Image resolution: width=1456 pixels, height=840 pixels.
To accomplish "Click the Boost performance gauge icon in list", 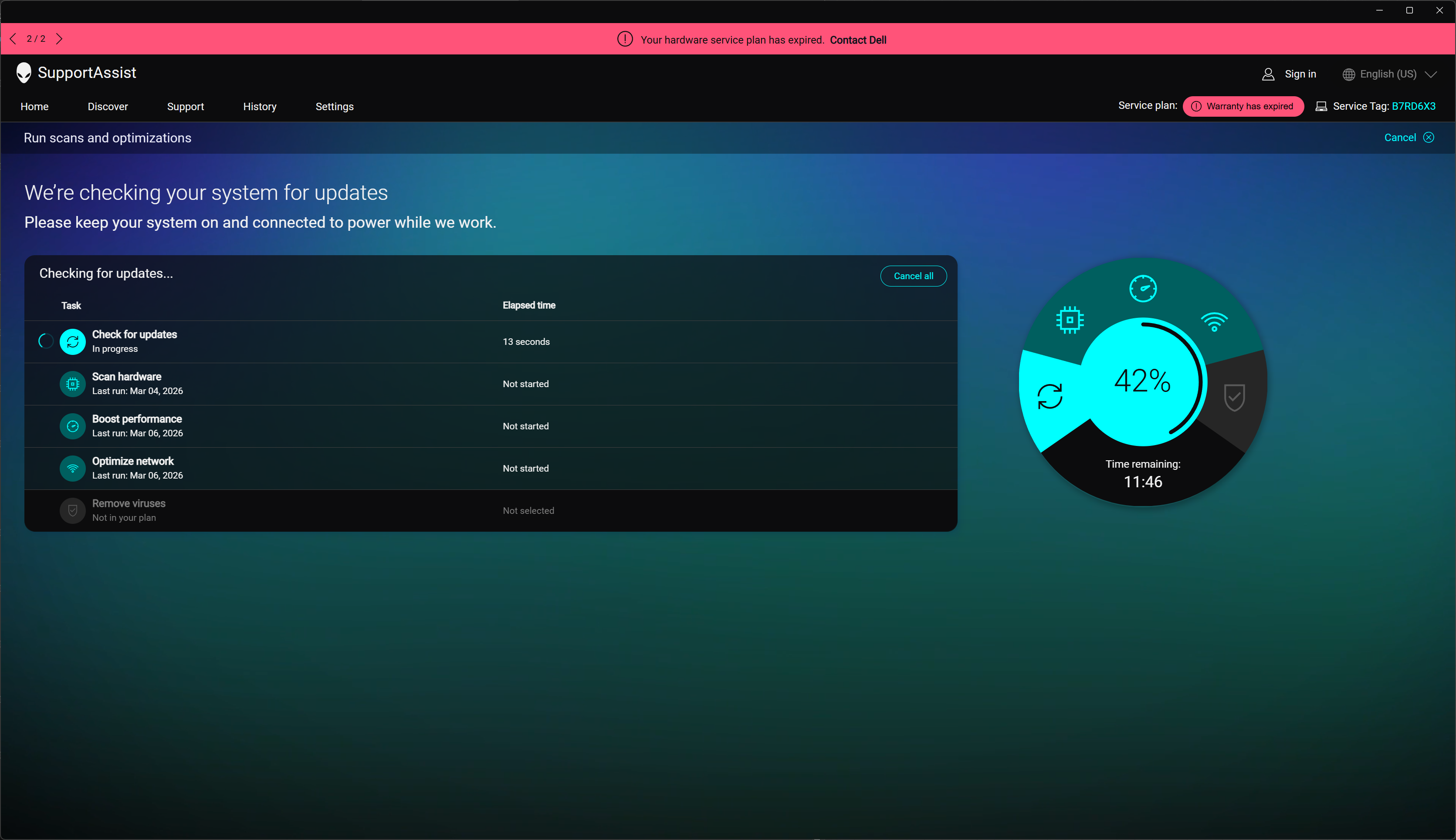I will pos(73,426).
